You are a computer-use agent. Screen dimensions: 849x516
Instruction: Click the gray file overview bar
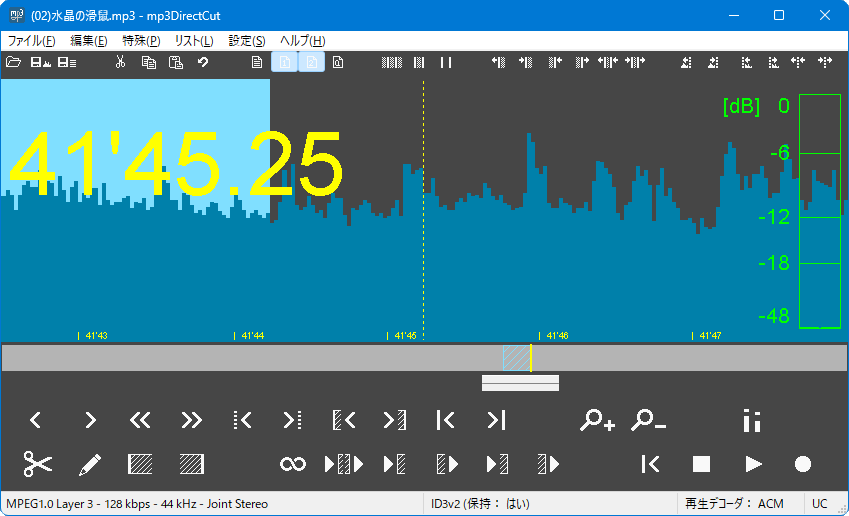pyautogui.click(x=424, y=358)
